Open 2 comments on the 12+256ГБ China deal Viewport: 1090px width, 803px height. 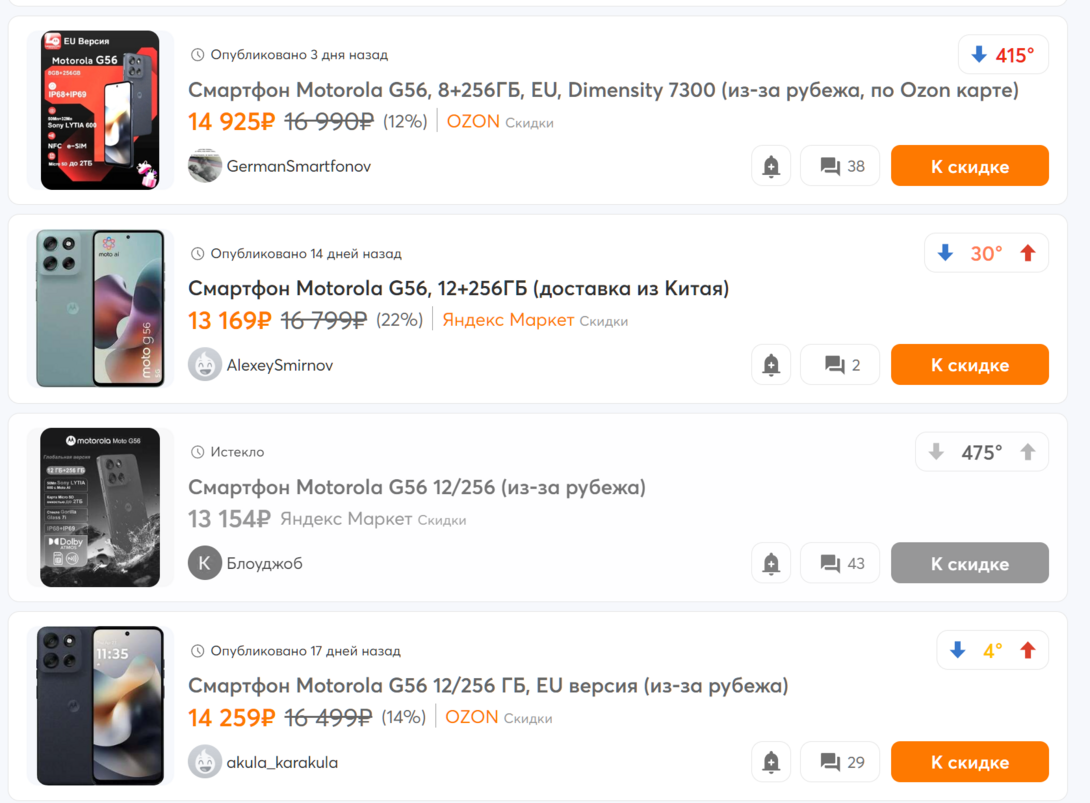click(840, 365)
